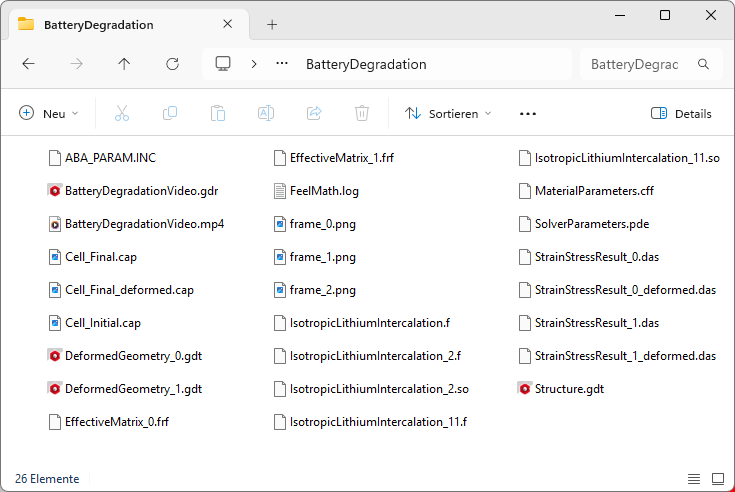The width and height of the screenshot is (735, 492).
Task: Toggle the Details pane
Action: pos(681,113)
